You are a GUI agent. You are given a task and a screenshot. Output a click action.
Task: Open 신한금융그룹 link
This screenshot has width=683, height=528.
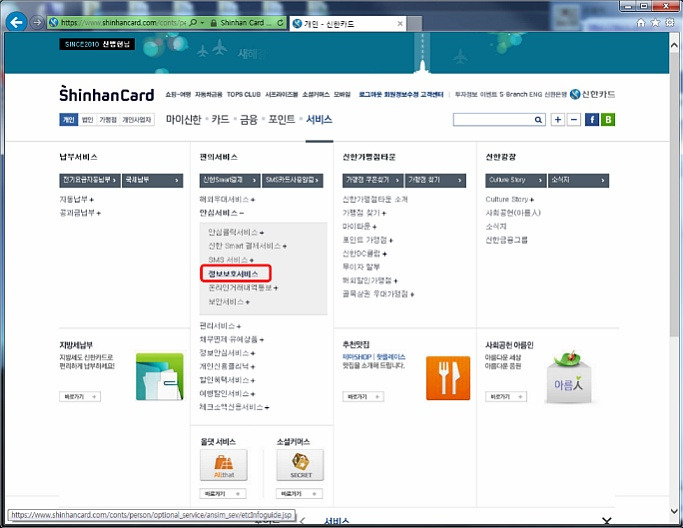click(507, 240)
